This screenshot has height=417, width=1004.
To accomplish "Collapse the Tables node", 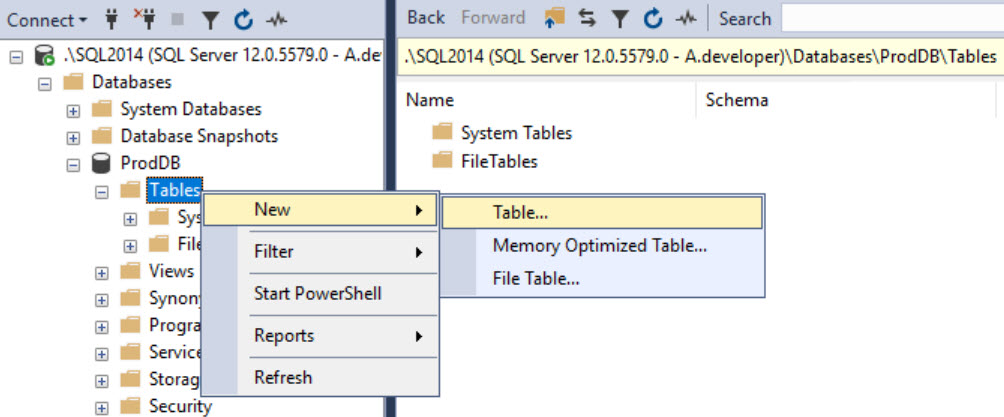I will pyautogui.click(x=101, y=193).
